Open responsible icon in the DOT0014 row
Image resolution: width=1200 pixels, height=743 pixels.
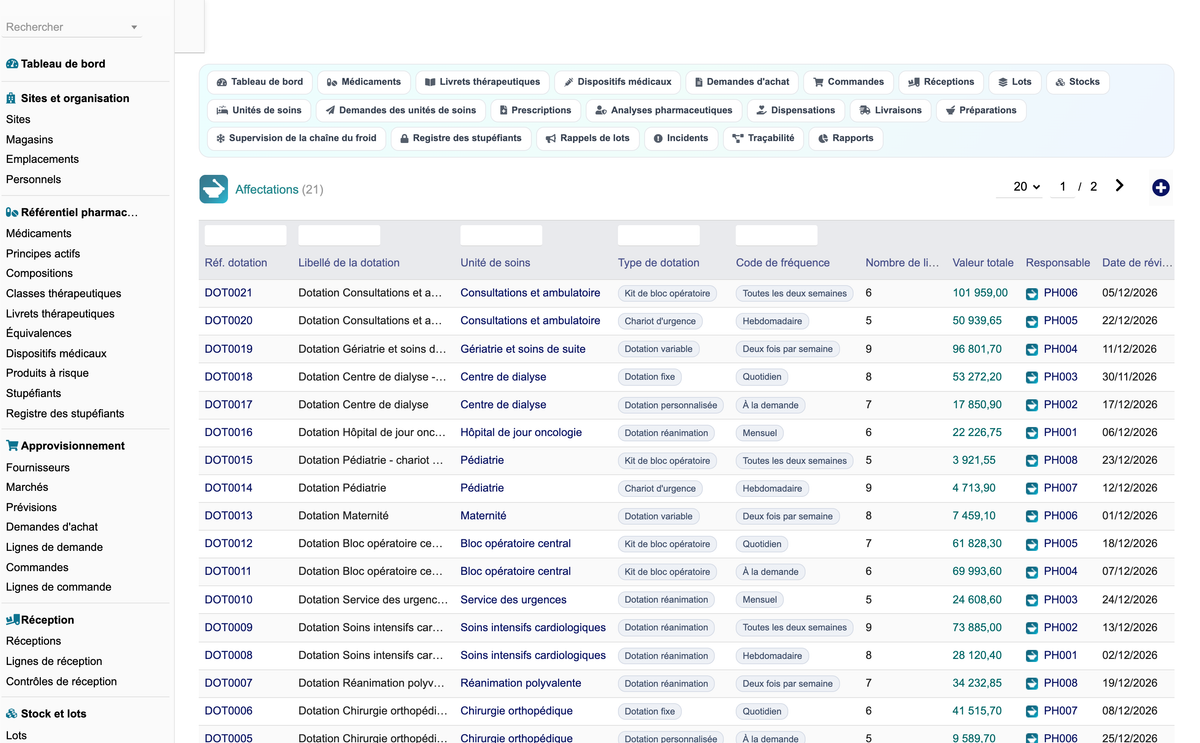[x=1032, y=489]
